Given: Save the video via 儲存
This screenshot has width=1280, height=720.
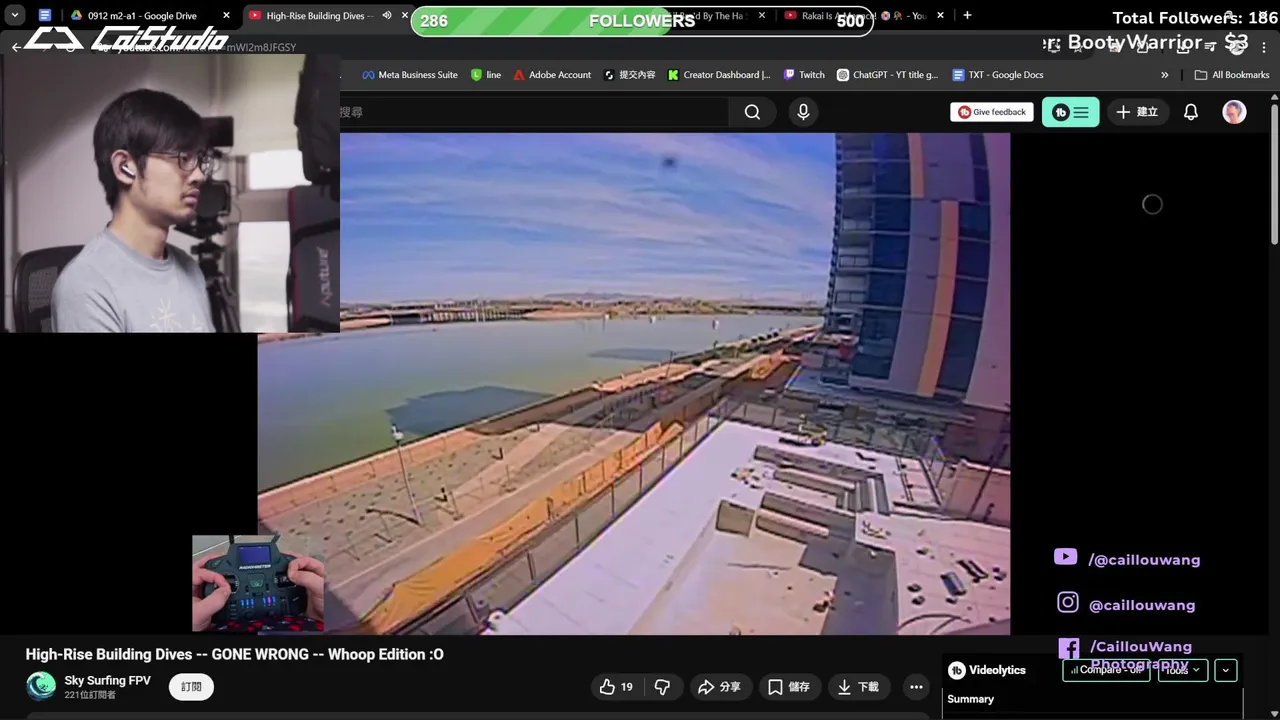Looking at the screenshot, I should (x=788, y=687).
